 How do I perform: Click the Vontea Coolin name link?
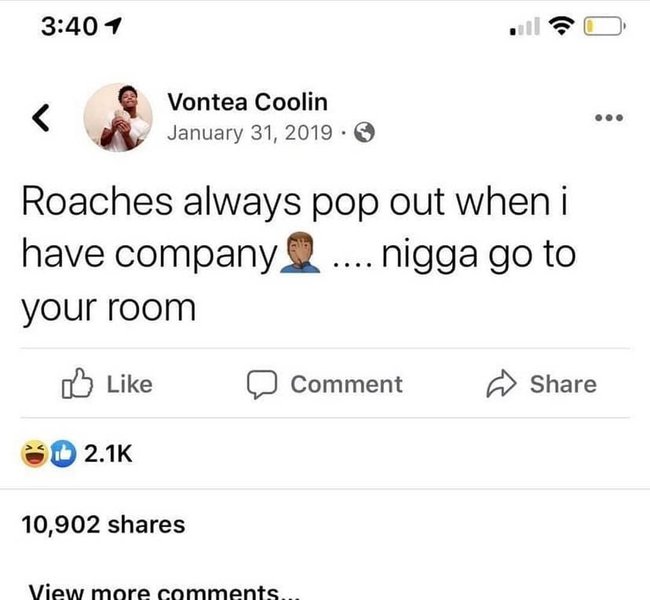pyautogui.click(x=247, y=102)
